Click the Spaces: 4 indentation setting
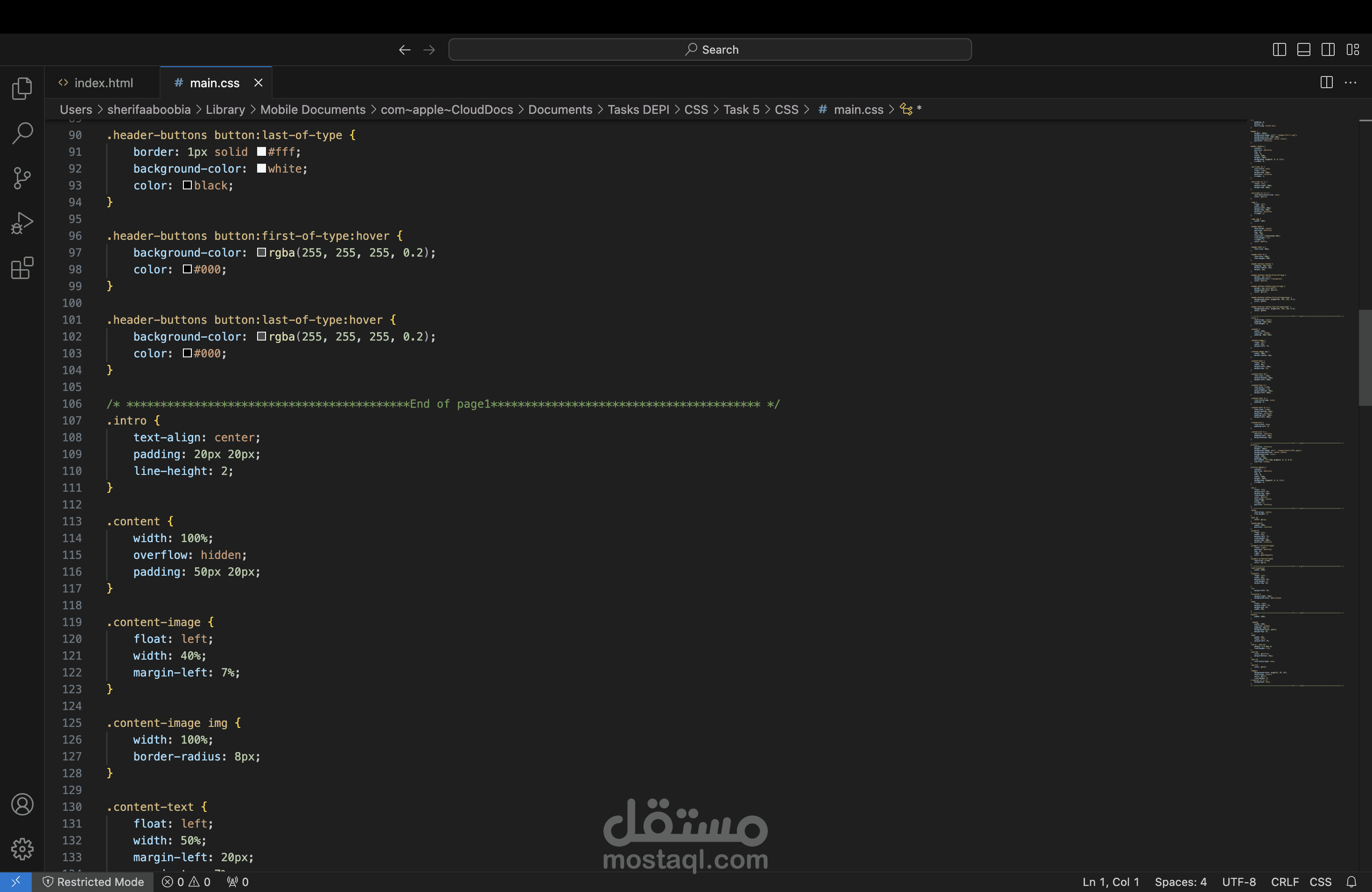The width and height of the screenshot is (1372, 892). coord(1180,882)
